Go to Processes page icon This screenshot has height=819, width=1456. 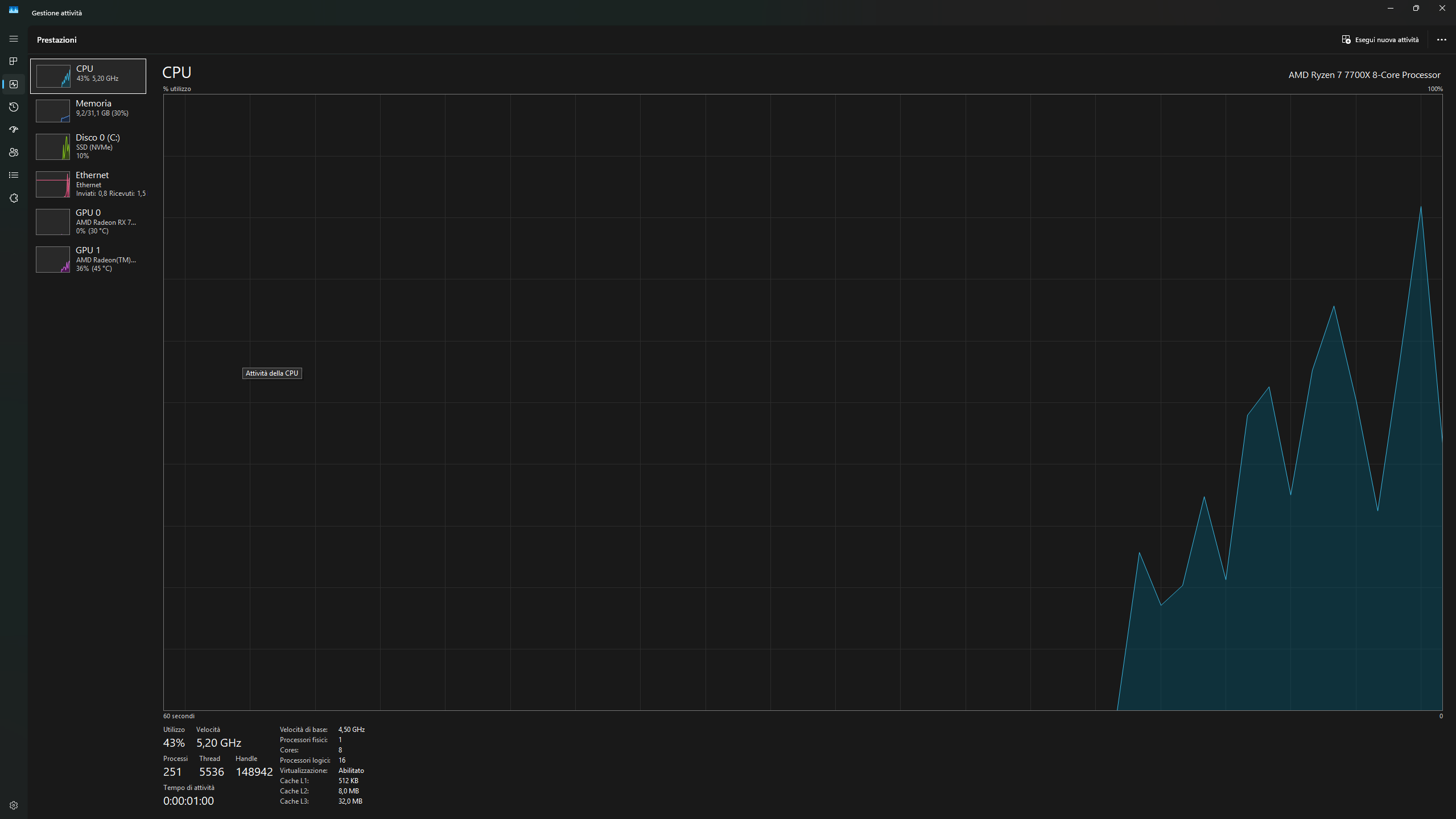coord(14,61)
